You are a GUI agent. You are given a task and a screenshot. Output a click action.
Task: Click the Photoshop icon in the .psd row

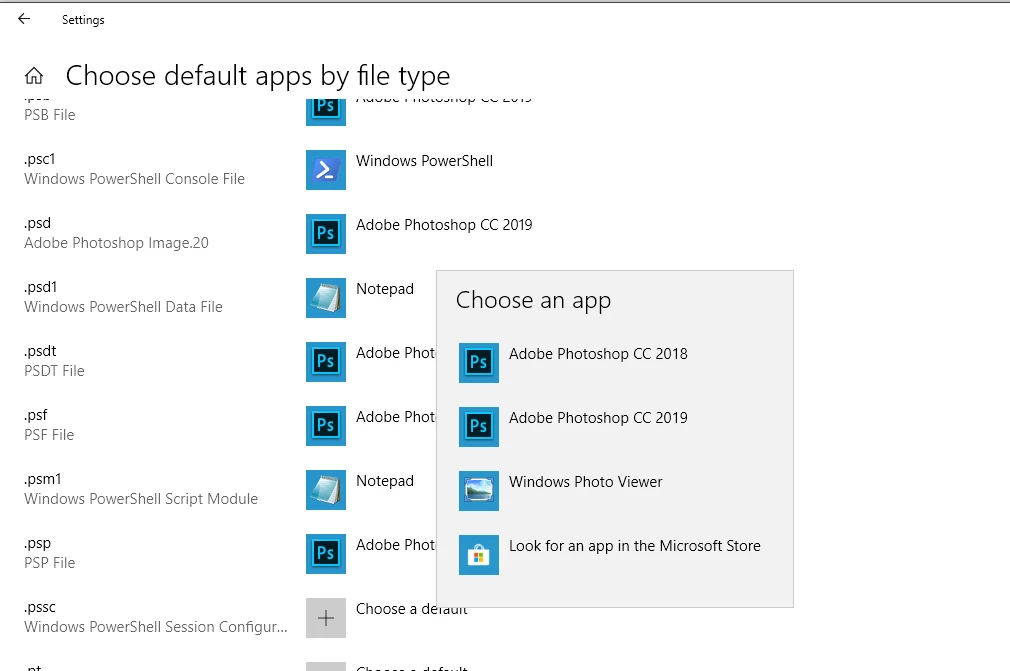[326, 234]
